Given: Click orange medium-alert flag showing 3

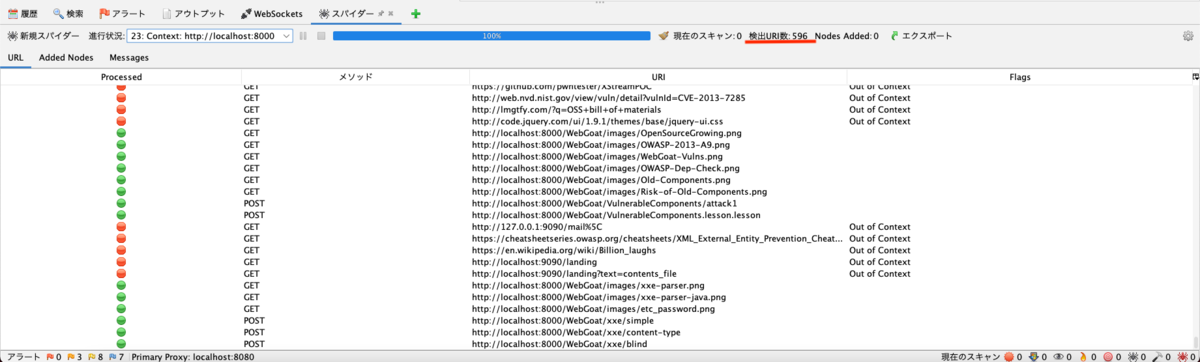Looking at the screenshot, I should 71,356.
